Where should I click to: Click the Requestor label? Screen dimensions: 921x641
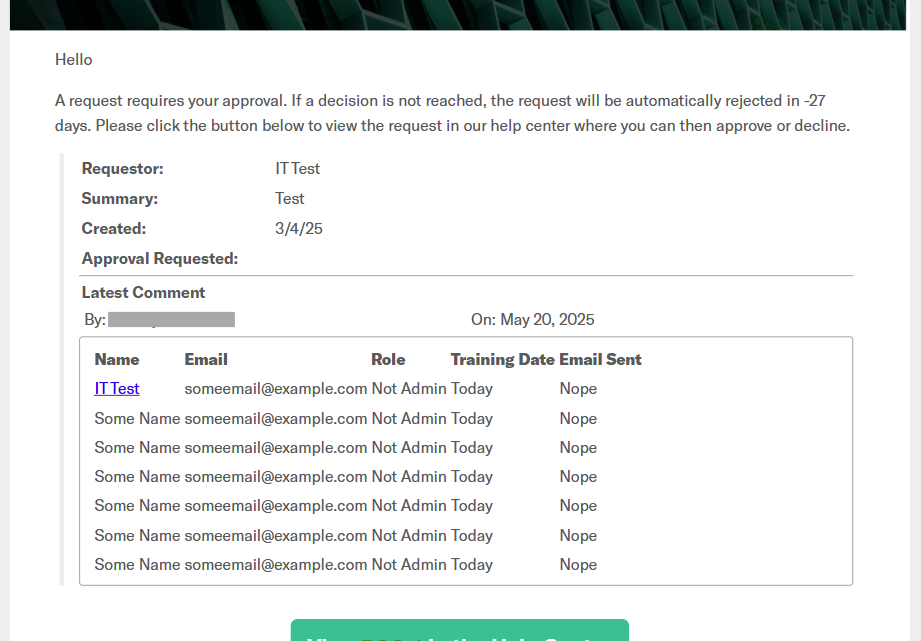[x=122, y=168]
